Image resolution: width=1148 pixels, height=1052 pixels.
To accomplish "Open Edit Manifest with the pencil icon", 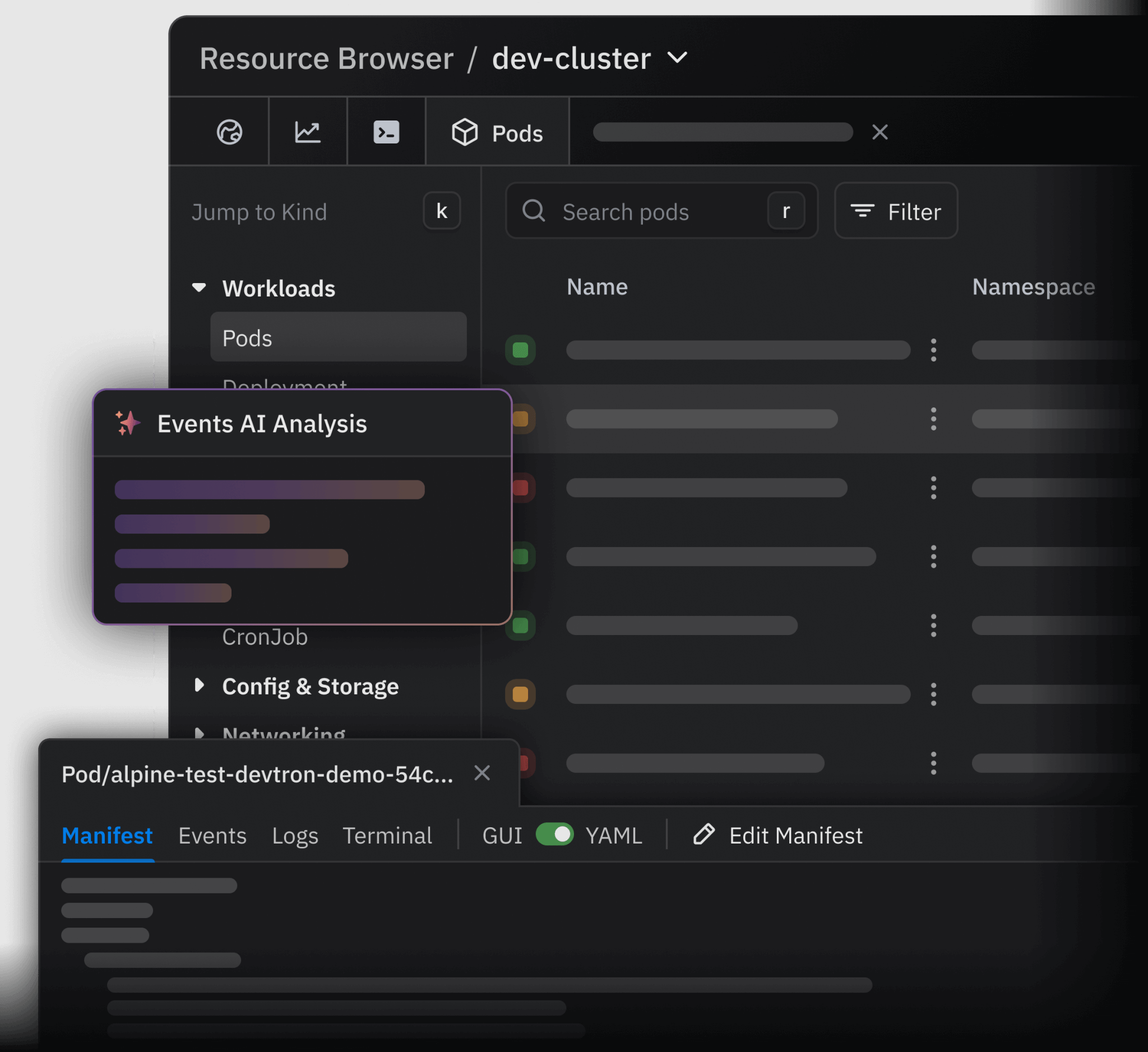I will click(x=704, y=835).
